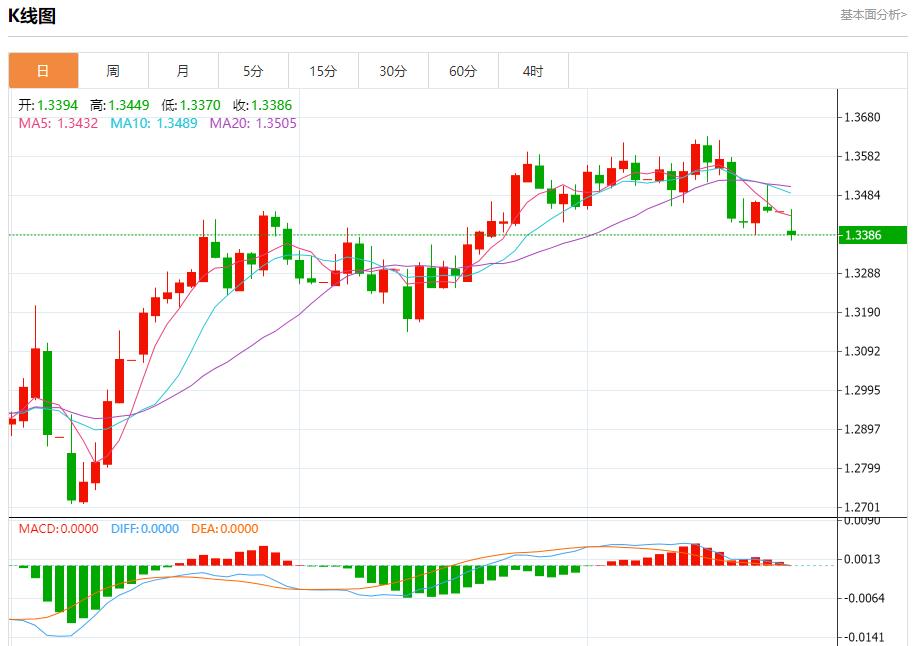Select the 日 daily chart tab
The width and height of the screenshot is (913, 646).
43,71
